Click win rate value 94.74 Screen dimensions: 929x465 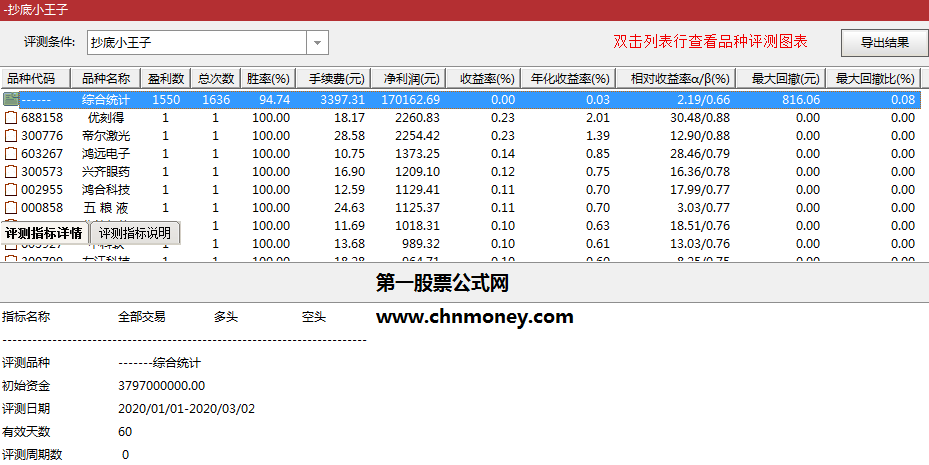click(x=274, y=100)
